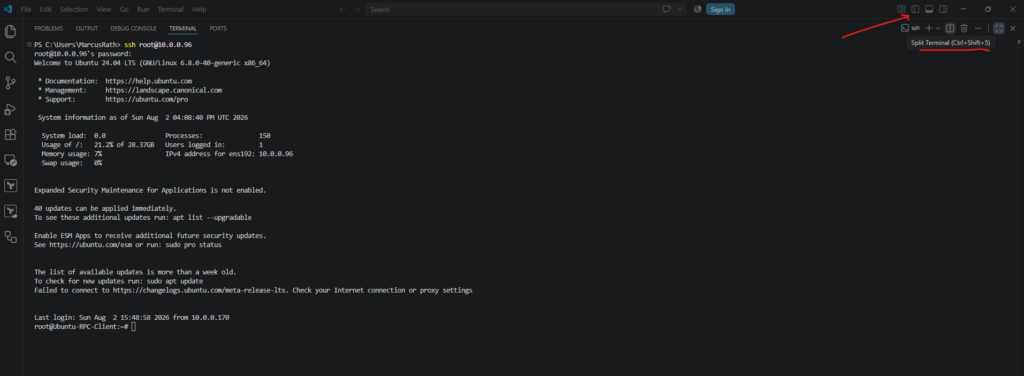The height and width of the screenshot is (376, 1024).
Task: Open Customize Layout in title bar
Action: tap(901, 9)
